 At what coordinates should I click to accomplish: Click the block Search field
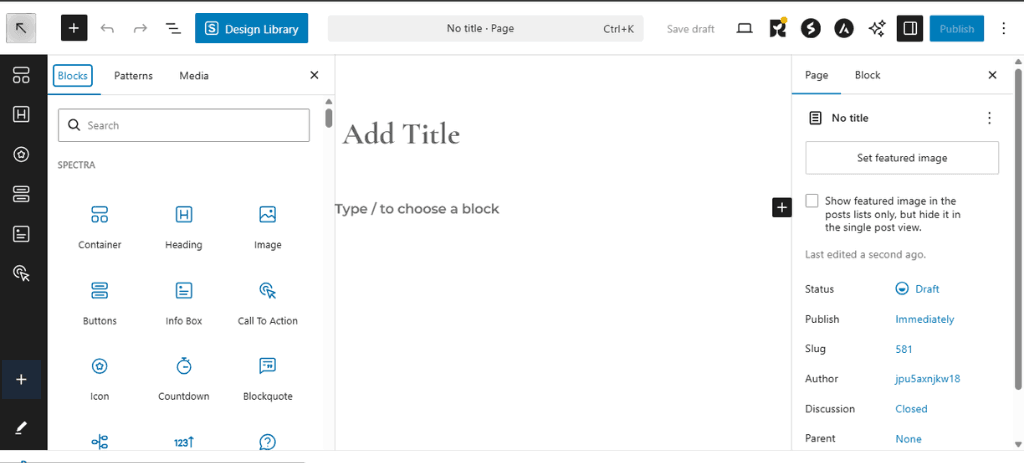coord(184,125)
